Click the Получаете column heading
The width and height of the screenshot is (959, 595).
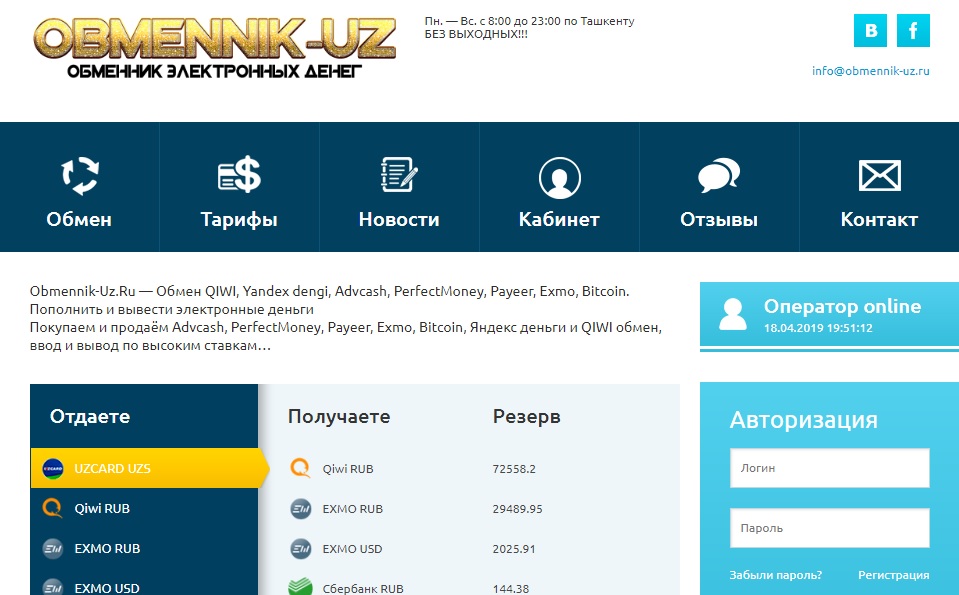pos(339,417)
